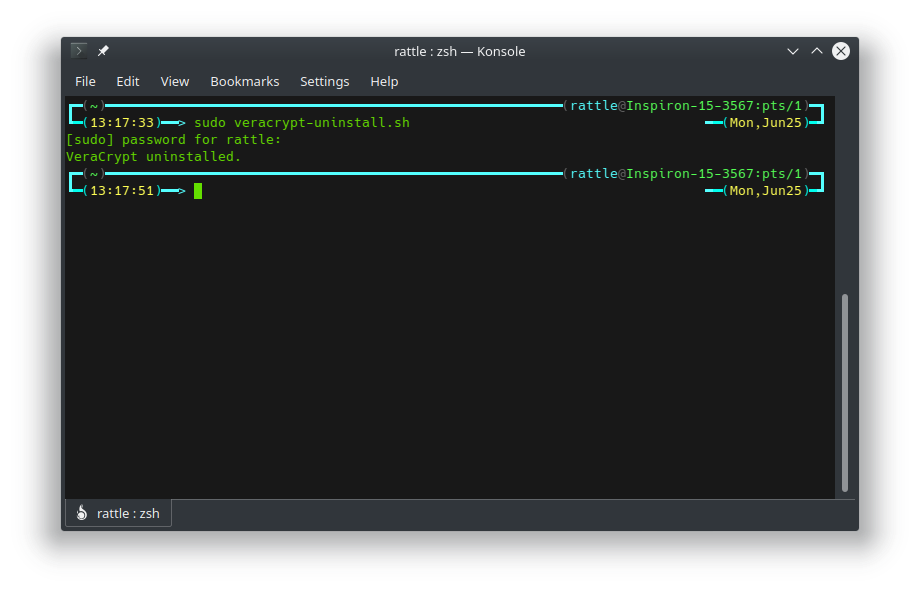Viewport: 920px width, 592px height.
Task: Click the 'Mon,Jun25' date beside the uninstall command
Action: (x=766, y=123)
